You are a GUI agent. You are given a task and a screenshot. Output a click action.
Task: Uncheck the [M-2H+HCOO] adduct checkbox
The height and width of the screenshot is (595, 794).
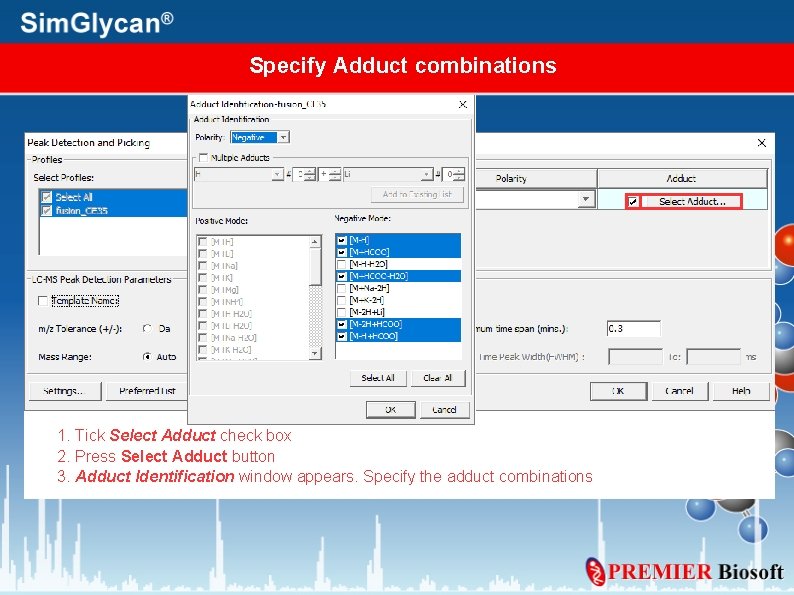[x=342, y=324]
